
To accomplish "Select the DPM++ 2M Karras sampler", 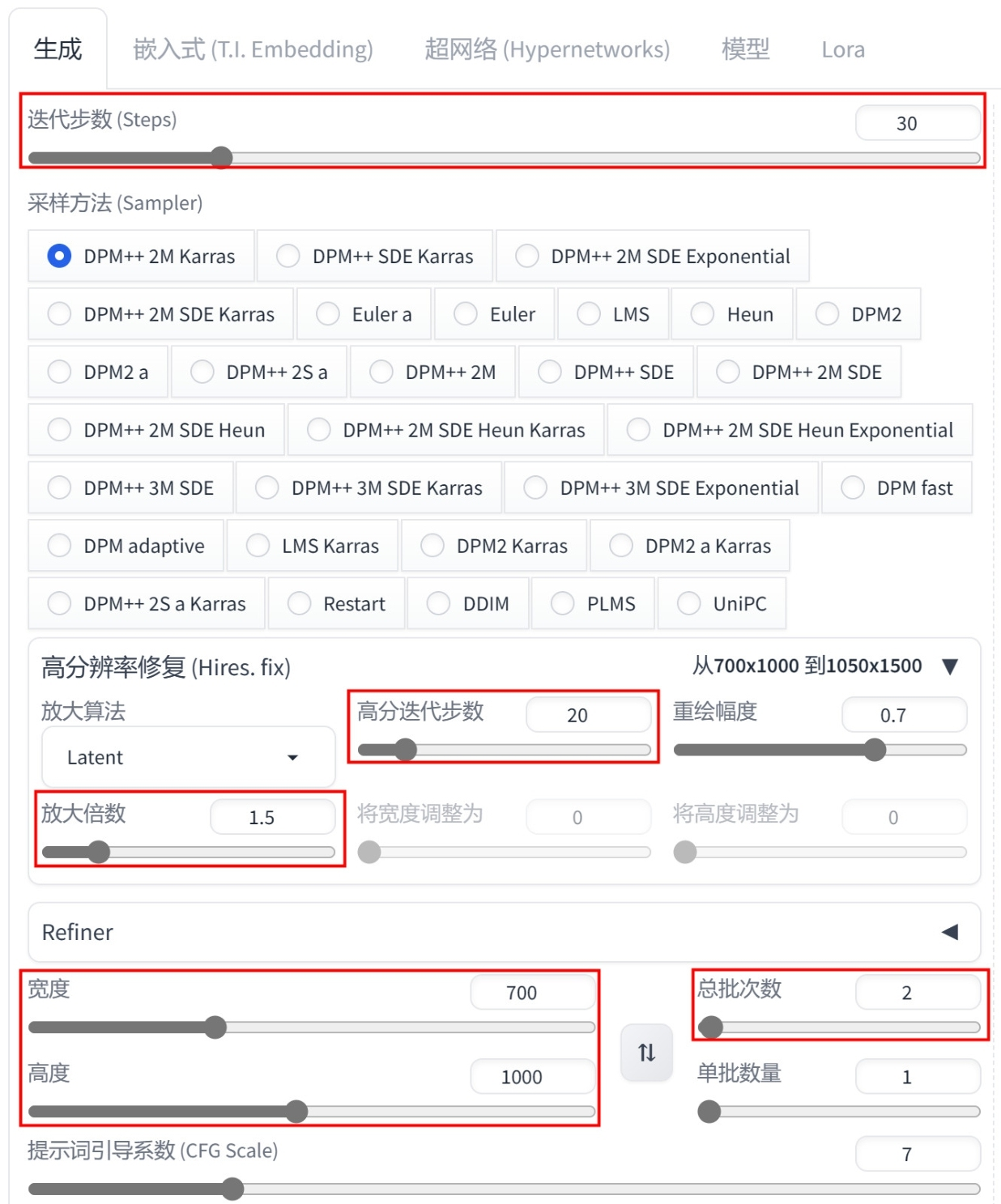I will click(x=141, y=257).
